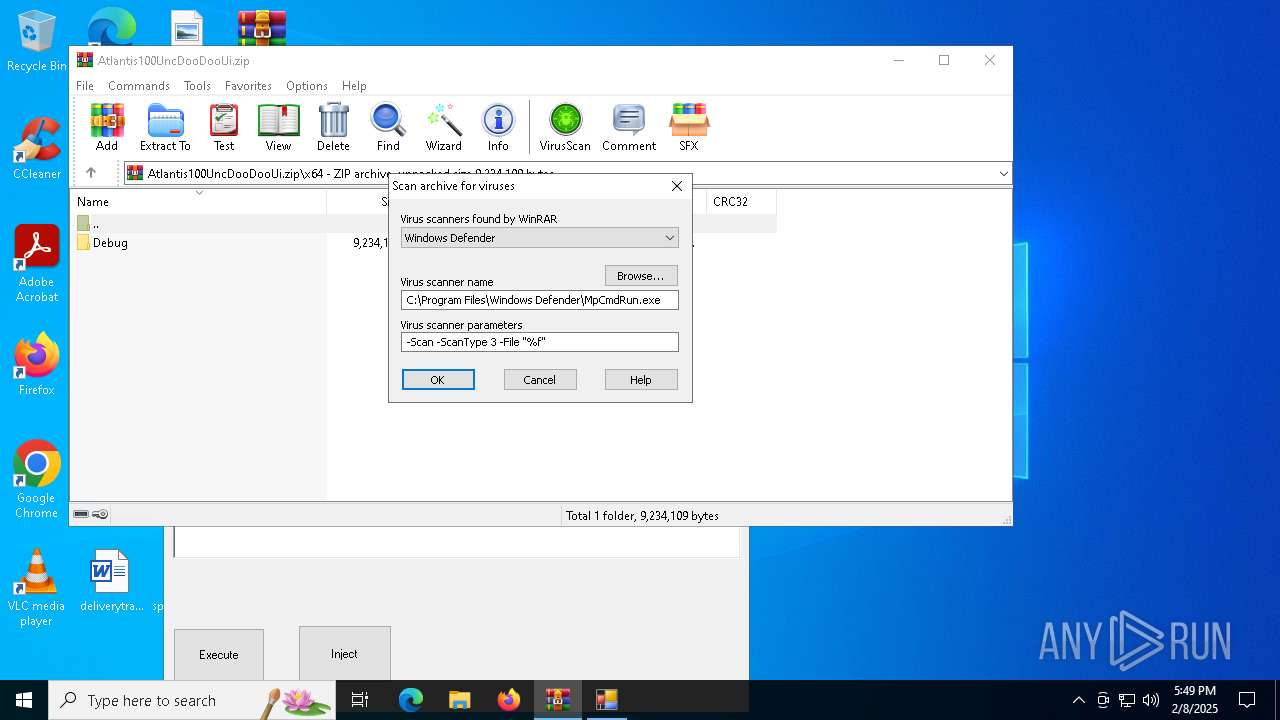1280x720 pixels.
Task: Click the Info toolbar icon
Action: (498, 127)
